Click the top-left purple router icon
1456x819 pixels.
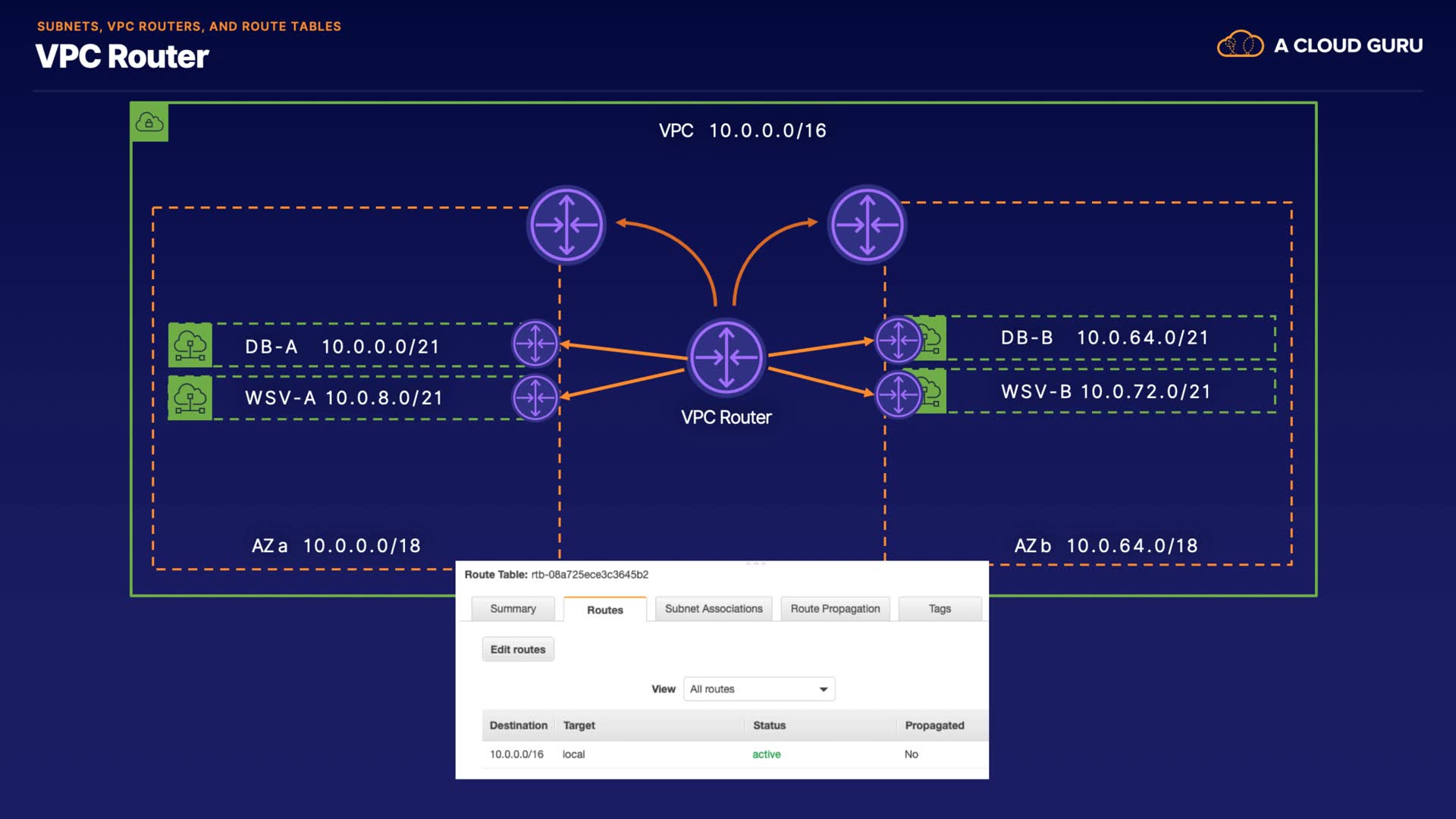(x=566, y=224)
